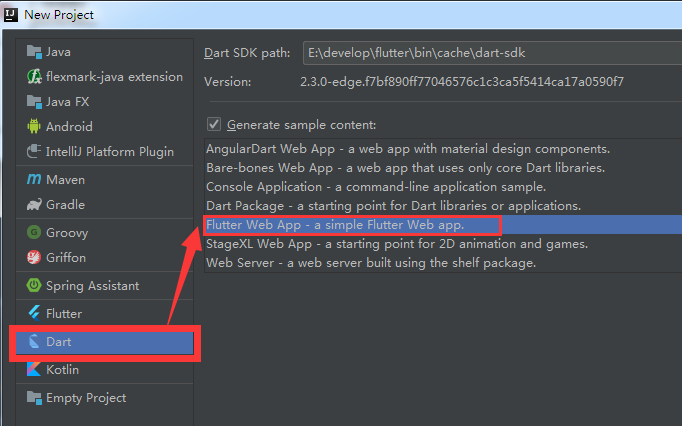Click the IntelliJ IDEA title bar icon
682x426 pixels.
point(11,15)
